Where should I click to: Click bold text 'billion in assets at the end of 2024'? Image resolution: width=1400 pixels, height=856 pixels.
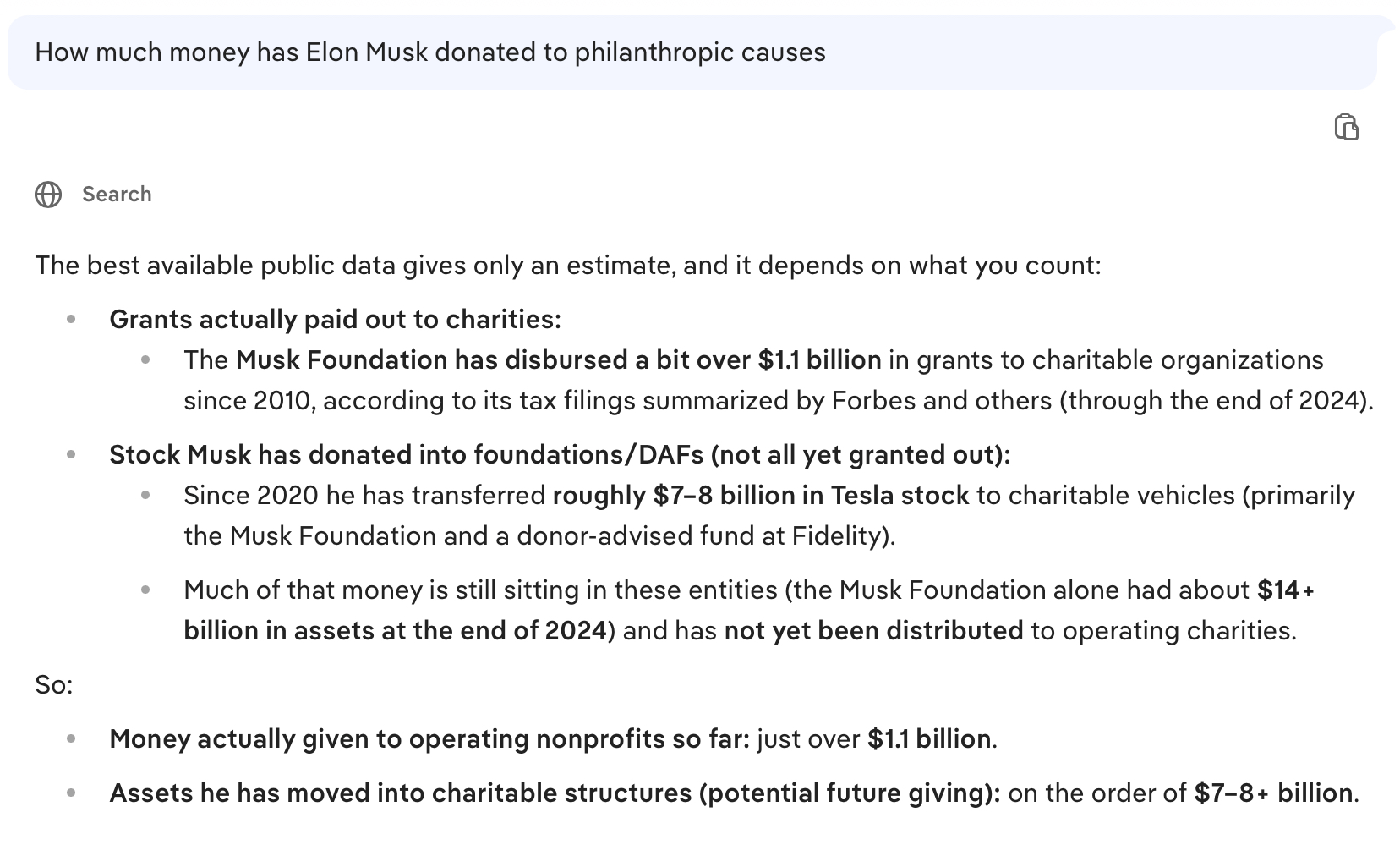point(395,631)
